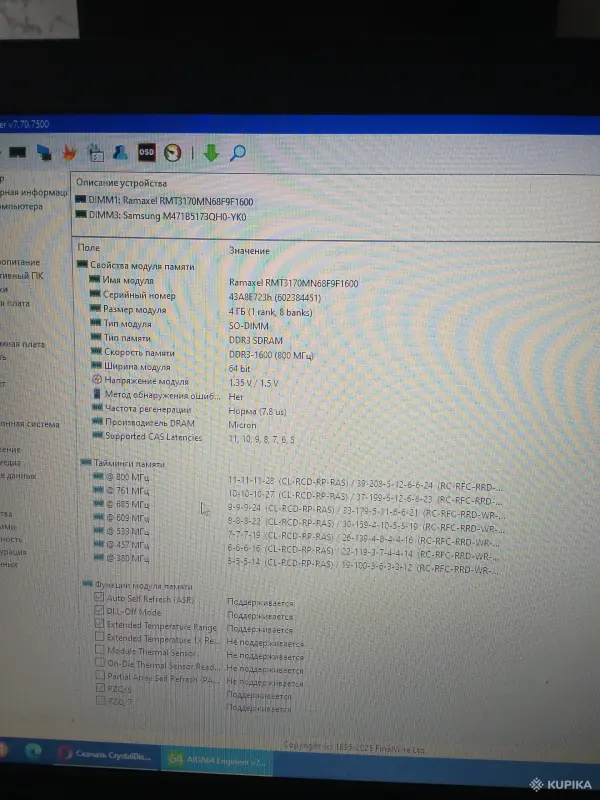The width and height of the screenshot is (600, 800).
Task: Click the toolbar icon left of the user icon
Action: [95, 153]
